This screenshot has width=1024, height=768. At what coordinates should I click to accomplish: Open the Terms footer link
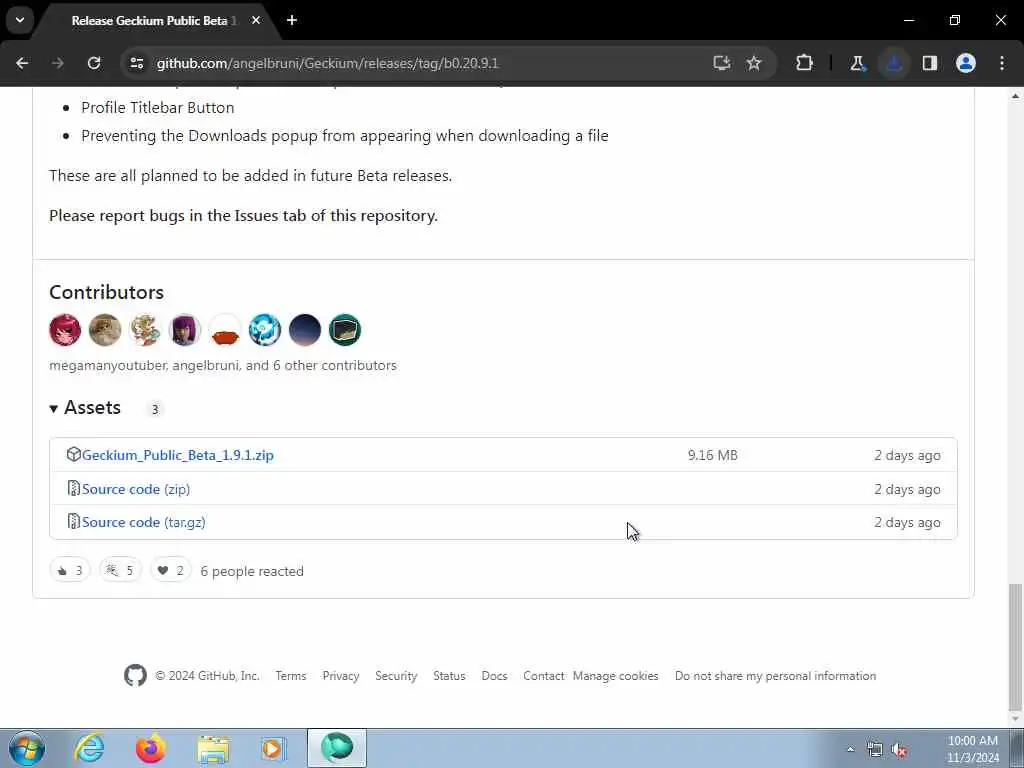point(291,676)
